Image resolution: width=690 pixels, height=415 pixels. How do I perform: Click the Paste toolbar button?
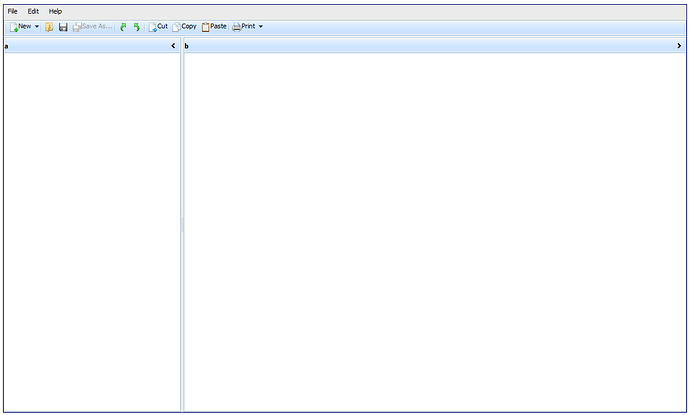[x=214, y=27]
